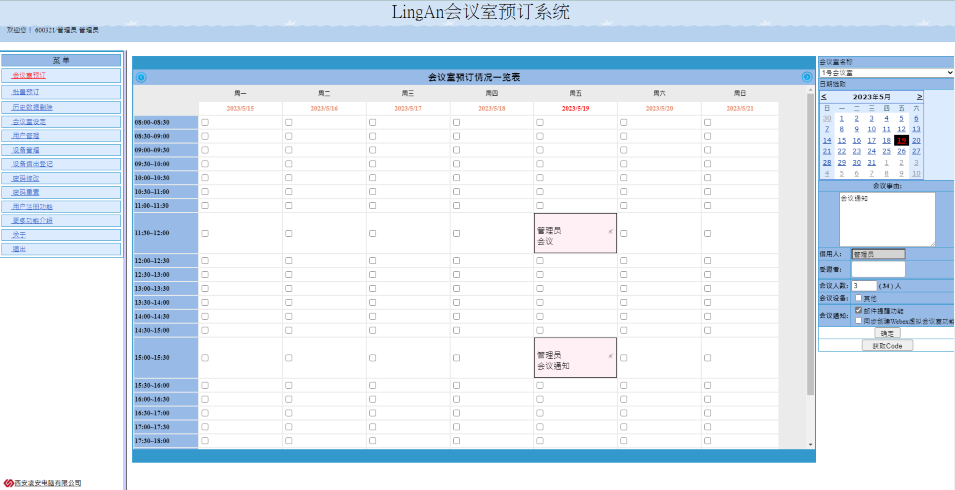Toggle the 邮件提醒功能 checkbox
Viewport: 955px width, 490px height.
click(859, 311)
